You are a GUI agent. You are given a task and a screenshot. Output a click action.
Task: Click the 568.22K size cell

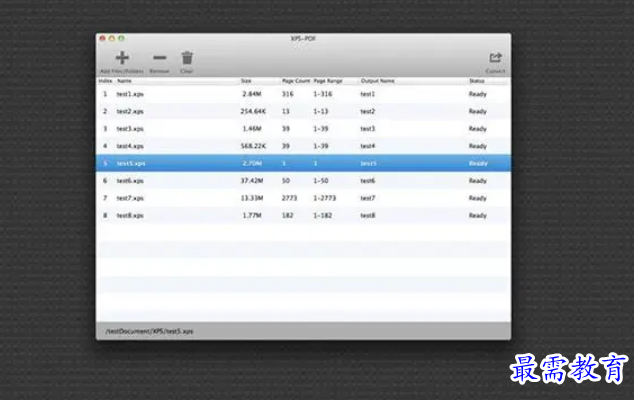pos(253,146)
